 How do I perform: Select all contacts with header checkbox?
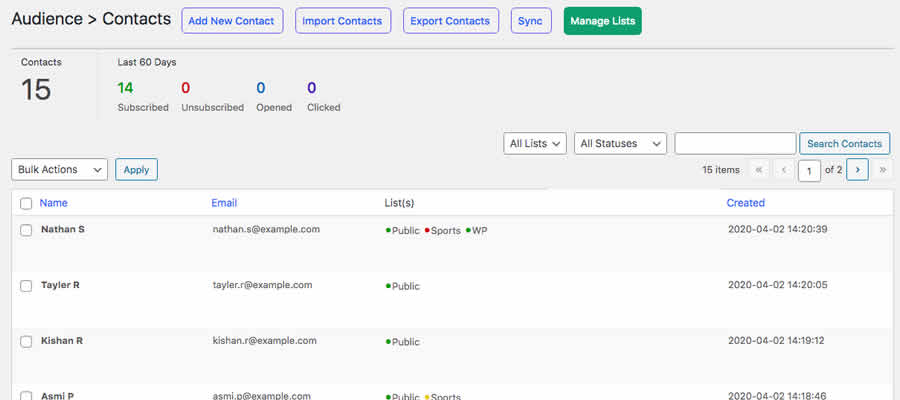(x=26, y=204)
